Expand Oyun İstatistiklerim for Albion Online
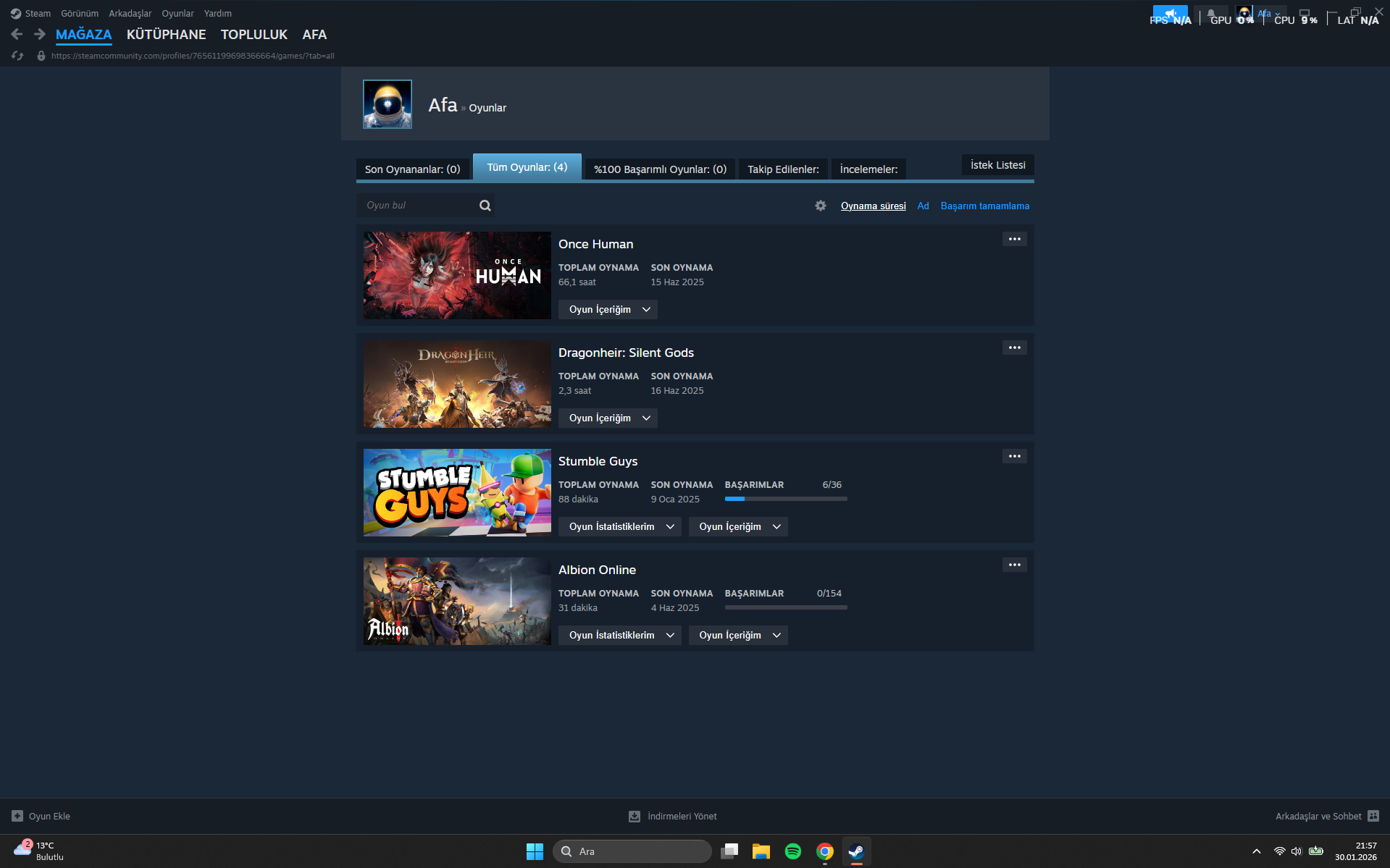Viewport: 1390px width, 868px height. tap(620, 636)
